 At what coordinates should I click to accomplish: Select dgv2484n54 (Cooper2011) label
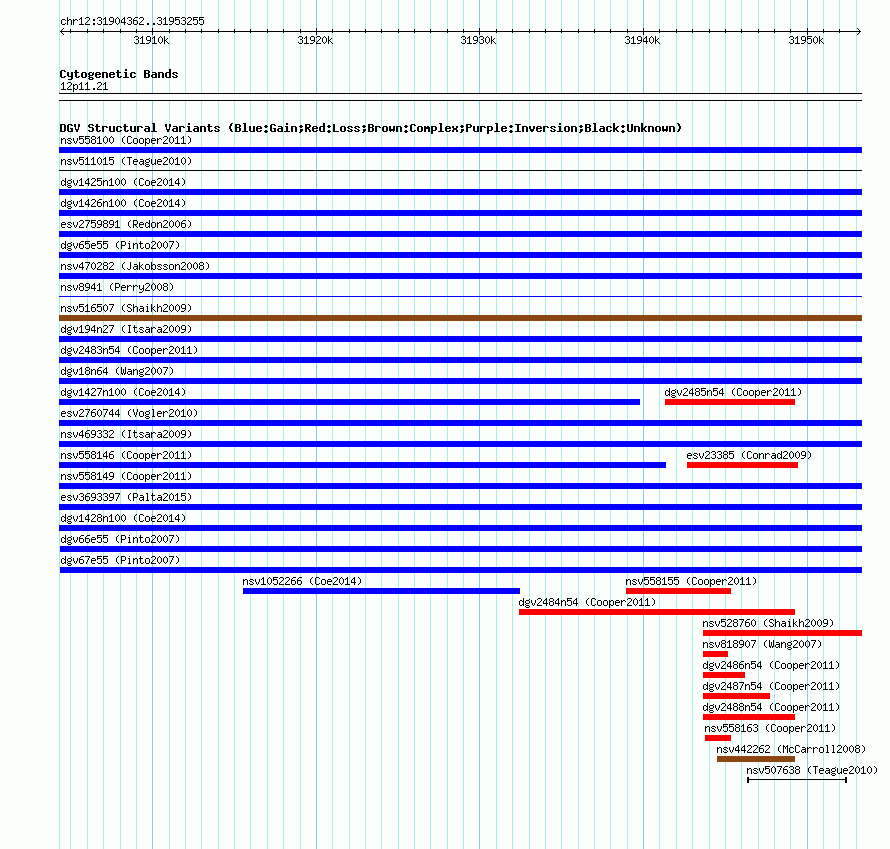587,602
